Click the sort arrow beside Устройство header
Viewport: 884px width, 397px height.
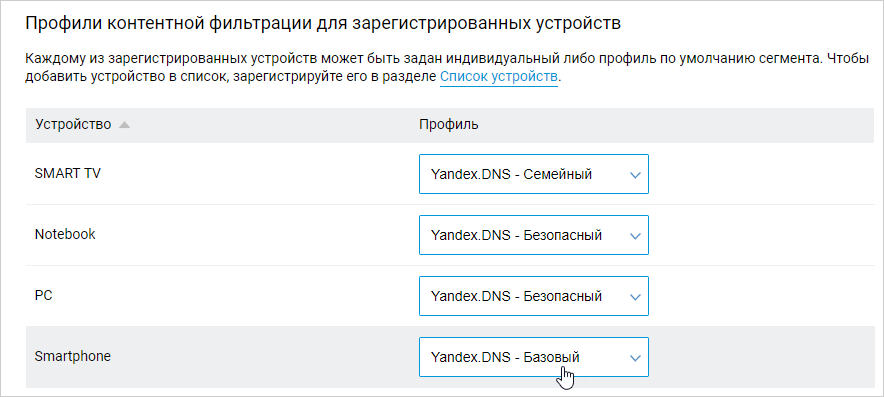tap(125, 125)
